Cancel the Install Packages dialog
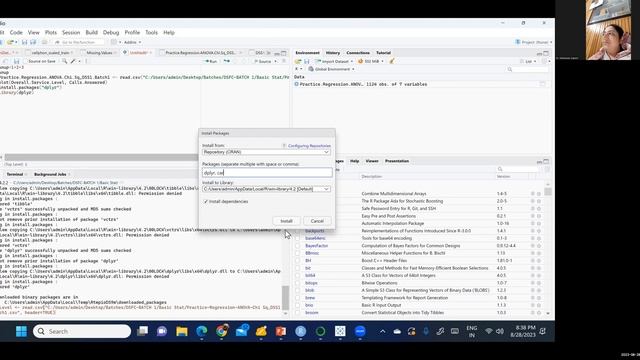 (317, 221)
